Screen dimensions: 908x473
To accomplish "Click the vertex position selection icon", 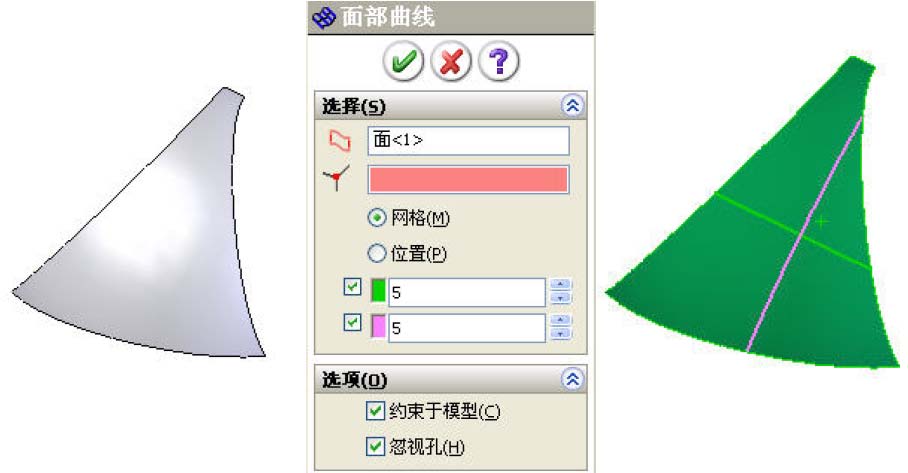I will [x=336, y=178].
